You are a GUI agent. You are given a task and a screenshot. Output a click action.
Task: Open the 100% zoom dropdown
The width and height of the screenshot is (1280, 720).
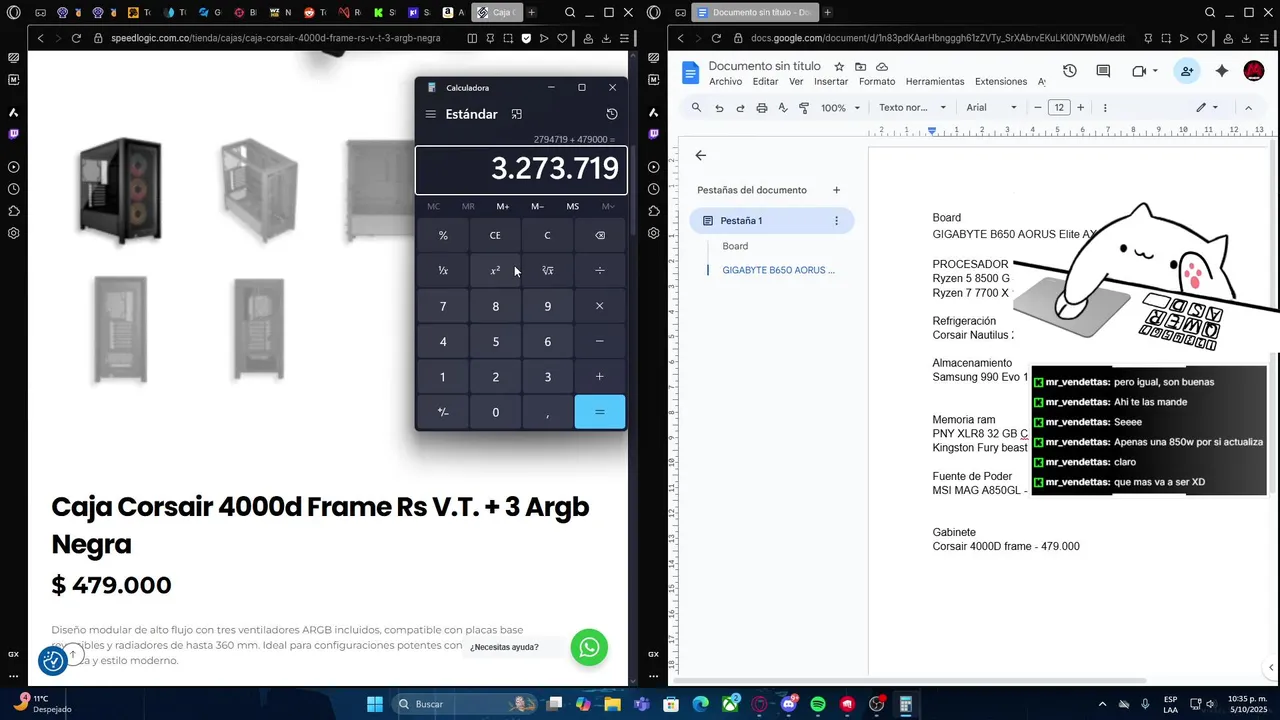click(x=840, y=108)
